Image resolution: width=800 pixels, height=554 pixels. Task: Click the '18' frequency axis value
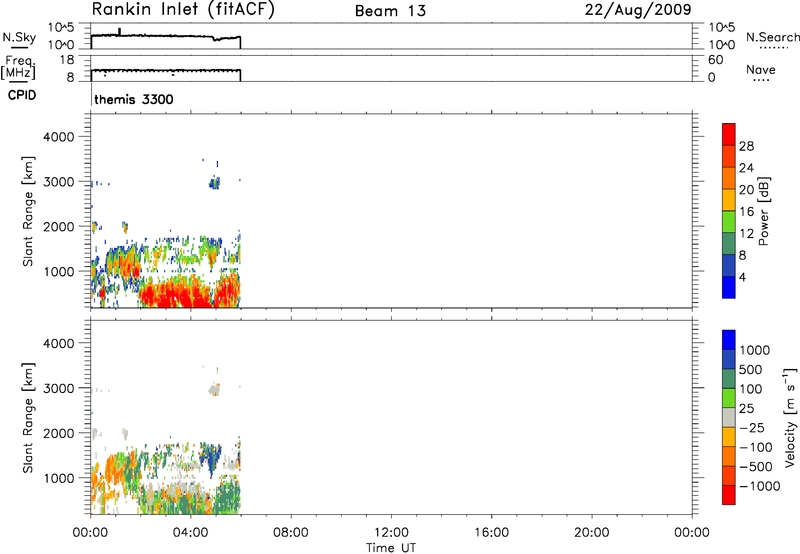coord(67,60)
